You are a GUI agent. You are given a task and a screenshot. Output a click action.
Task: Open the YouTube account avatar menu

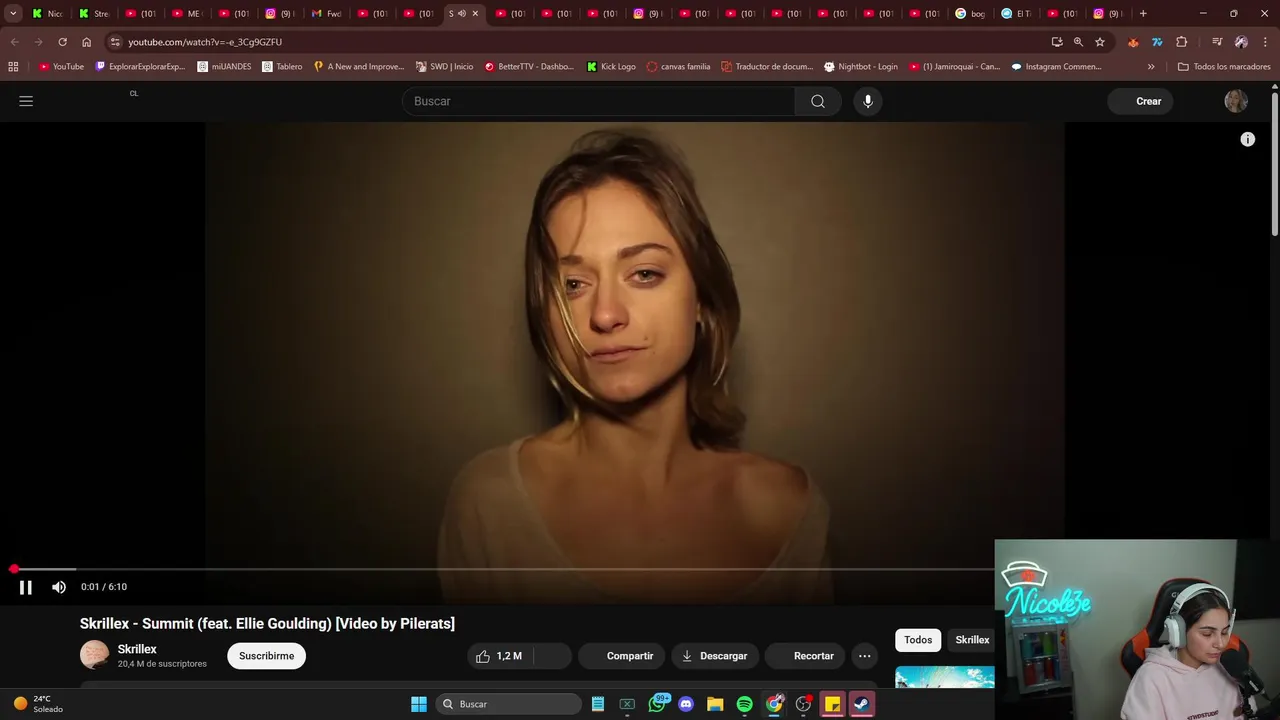coord(1236,101)
